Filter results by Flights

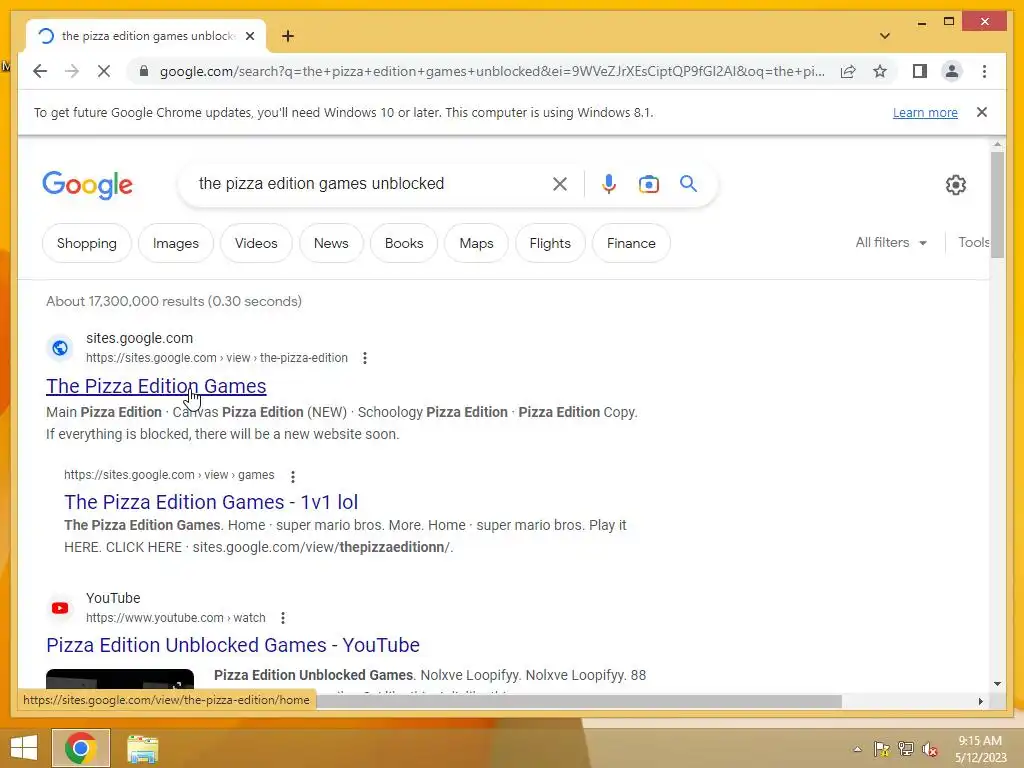point(550,243)
